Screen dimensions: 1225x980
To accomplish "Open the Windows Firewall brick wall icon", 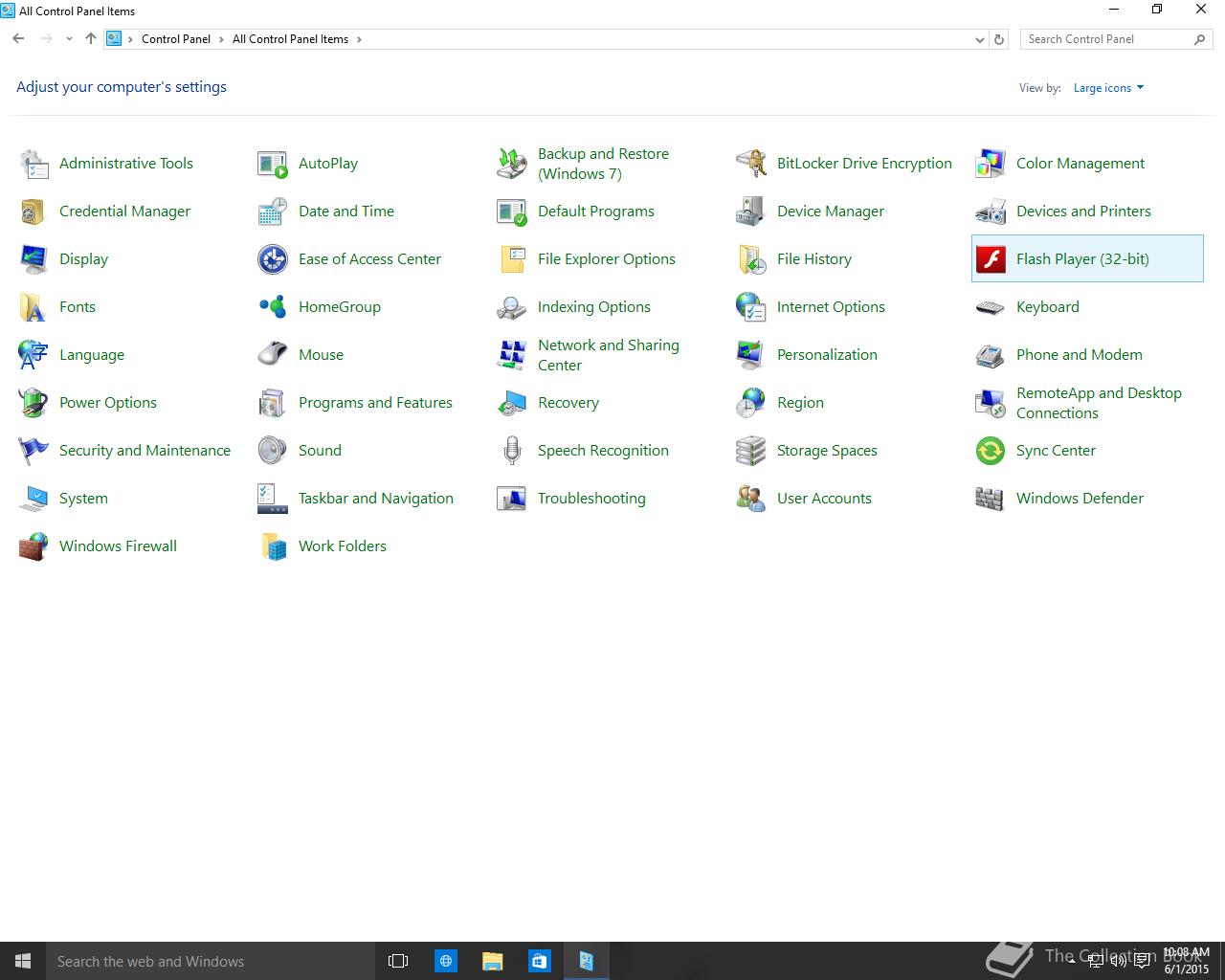I will (33, 546).
